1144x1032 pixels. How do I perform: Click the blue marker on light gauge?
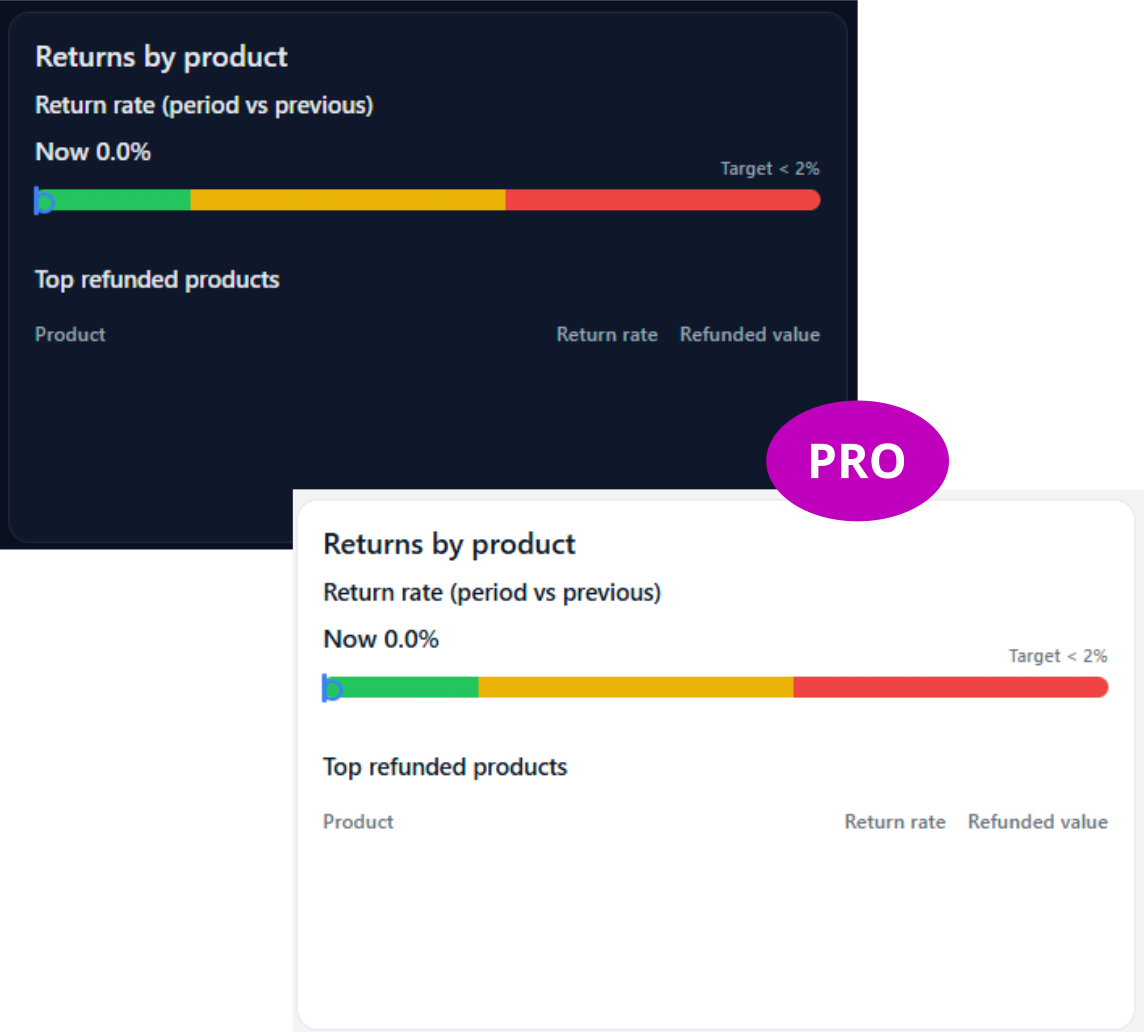331,688
